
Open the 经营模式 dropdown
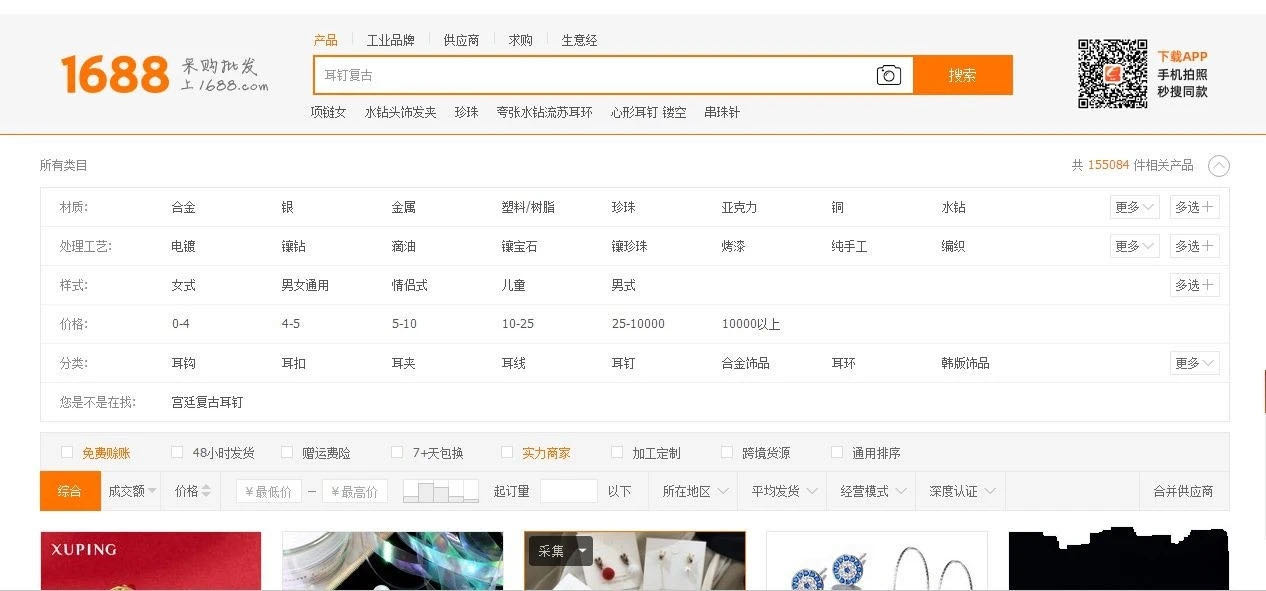coord(872,491)
